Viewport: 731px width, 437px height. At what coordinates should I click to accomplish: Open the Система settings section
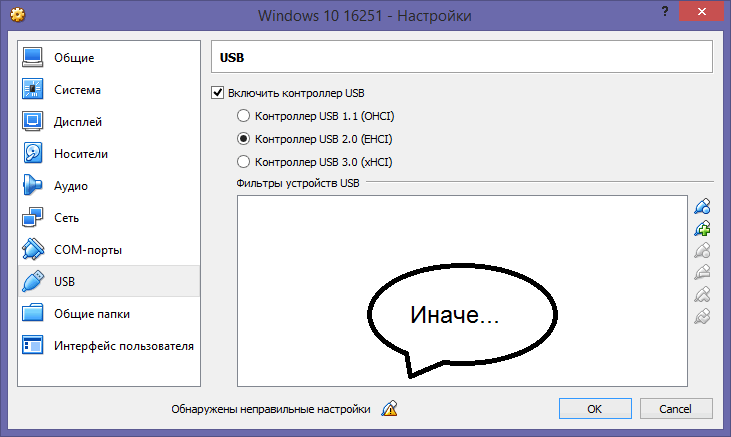click(109, 90)
